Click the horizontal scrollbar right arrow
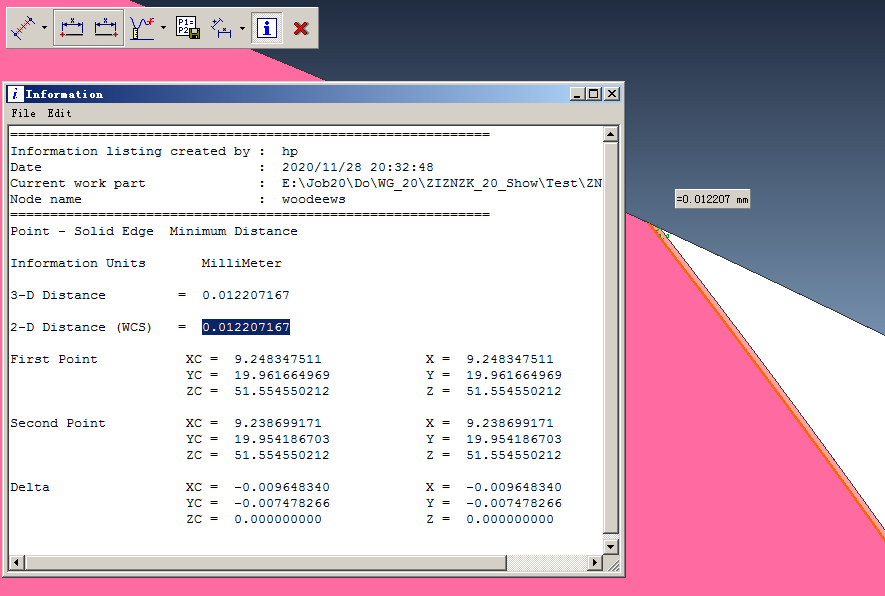This screenshot has width=885, height=596. tap(594, 564)
